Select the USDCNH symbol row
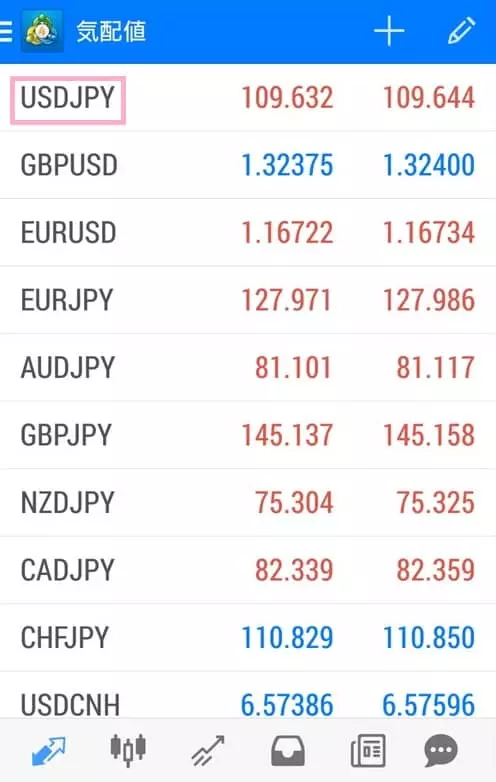The height and width of the screenshot is (782, 496). coord(248,695)
